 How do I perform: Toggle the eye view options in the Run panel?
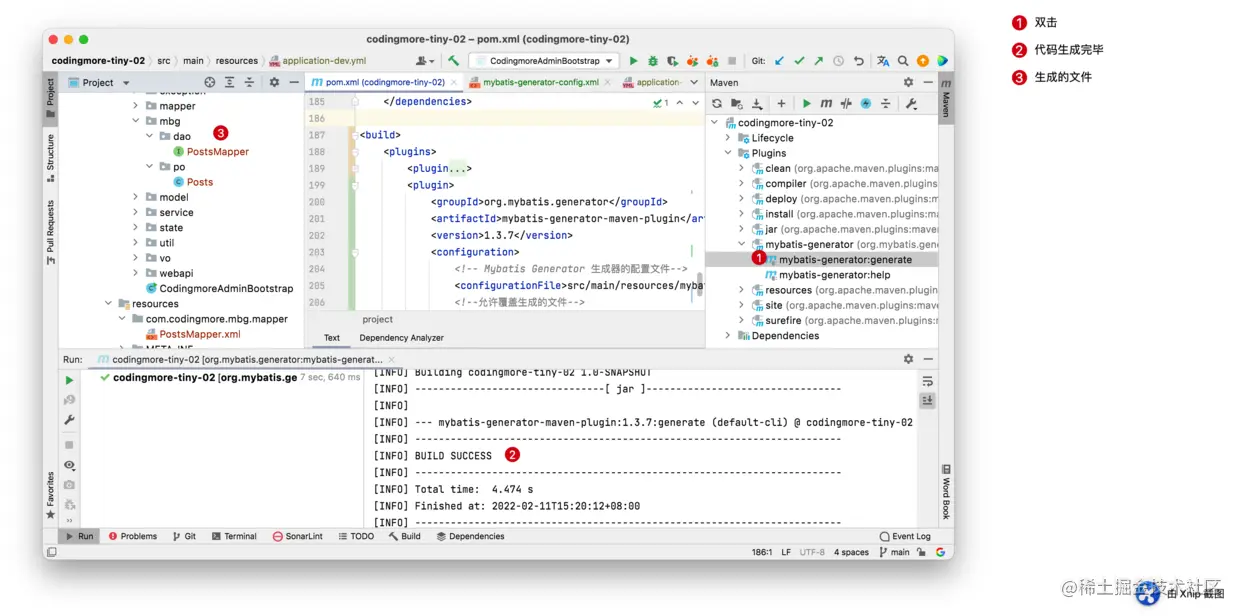point(69,466)
